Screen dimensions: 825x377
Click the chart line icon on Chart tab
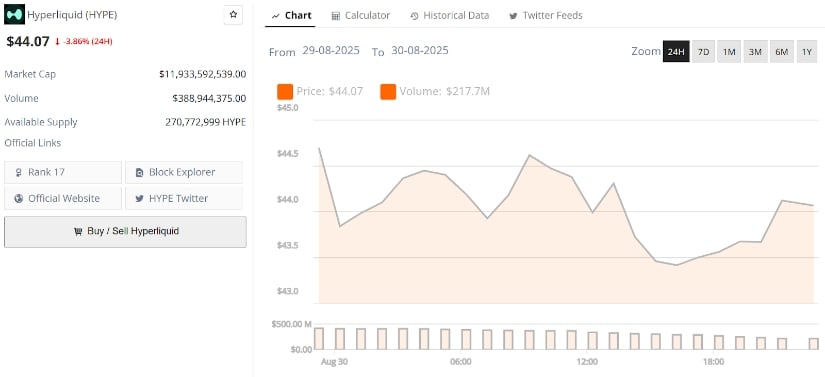(x=275, y=16)
